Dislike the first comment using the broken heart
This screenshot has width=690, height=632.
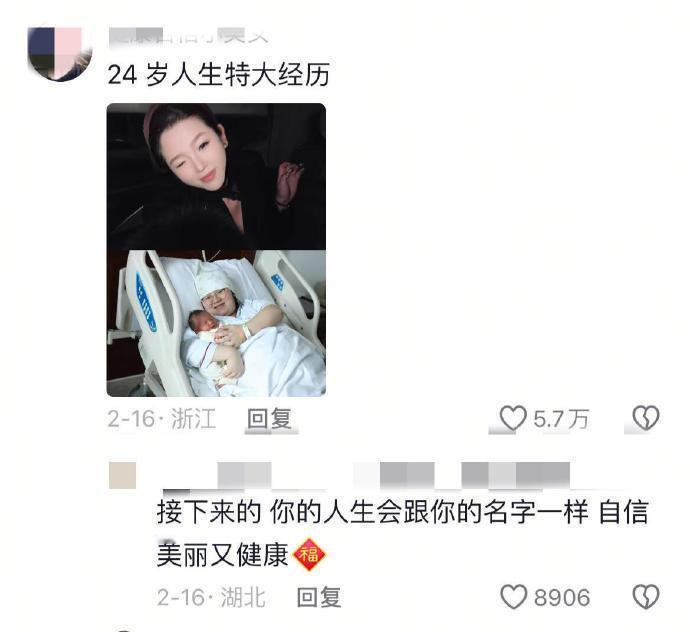[x=646, y=418]
